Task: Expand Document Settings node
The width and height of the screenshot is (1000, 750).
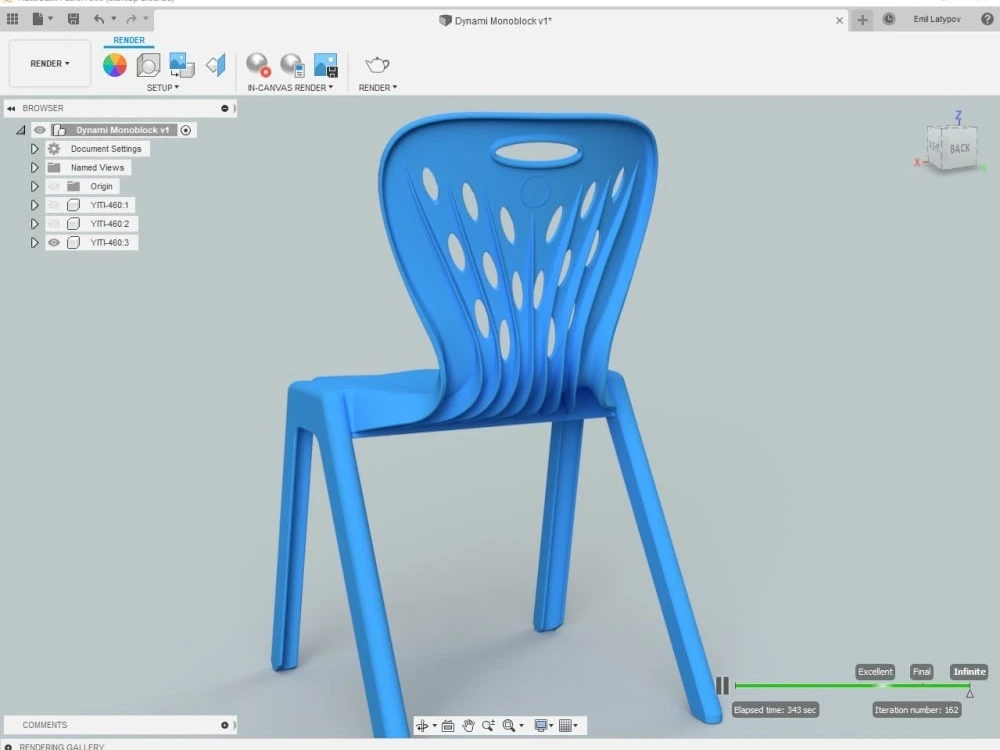Action: (34, 149)
